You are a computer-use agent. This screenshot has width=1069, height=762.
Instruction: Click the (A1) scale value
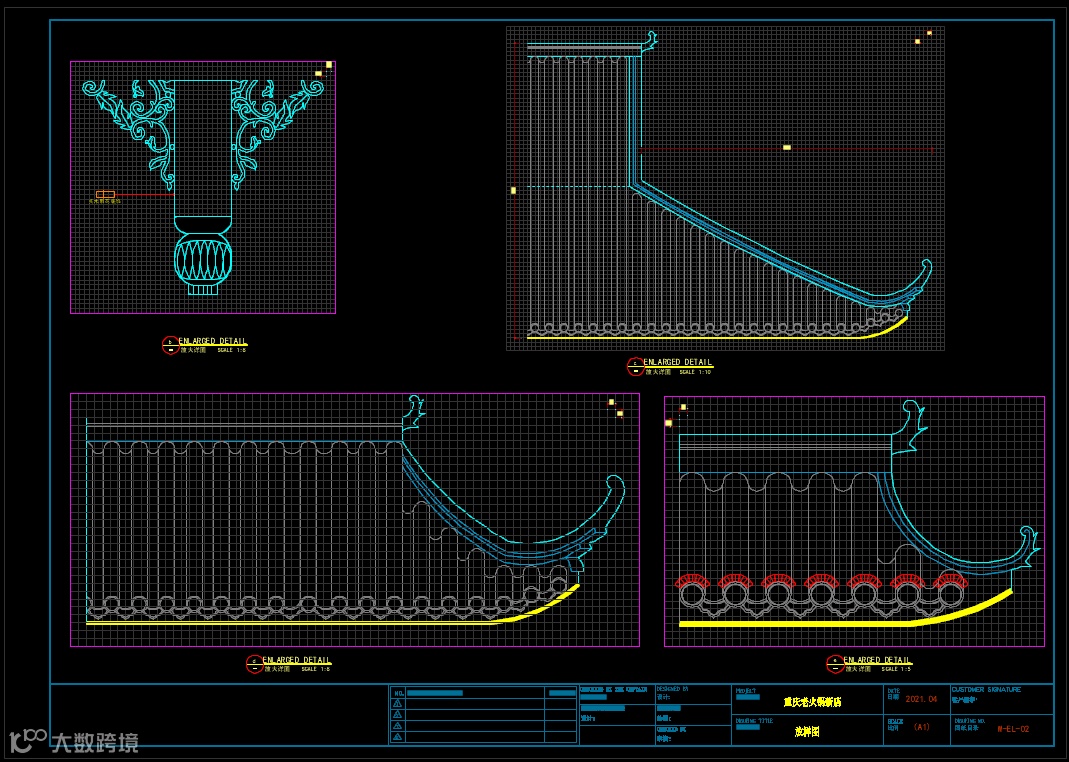point(922,727)
